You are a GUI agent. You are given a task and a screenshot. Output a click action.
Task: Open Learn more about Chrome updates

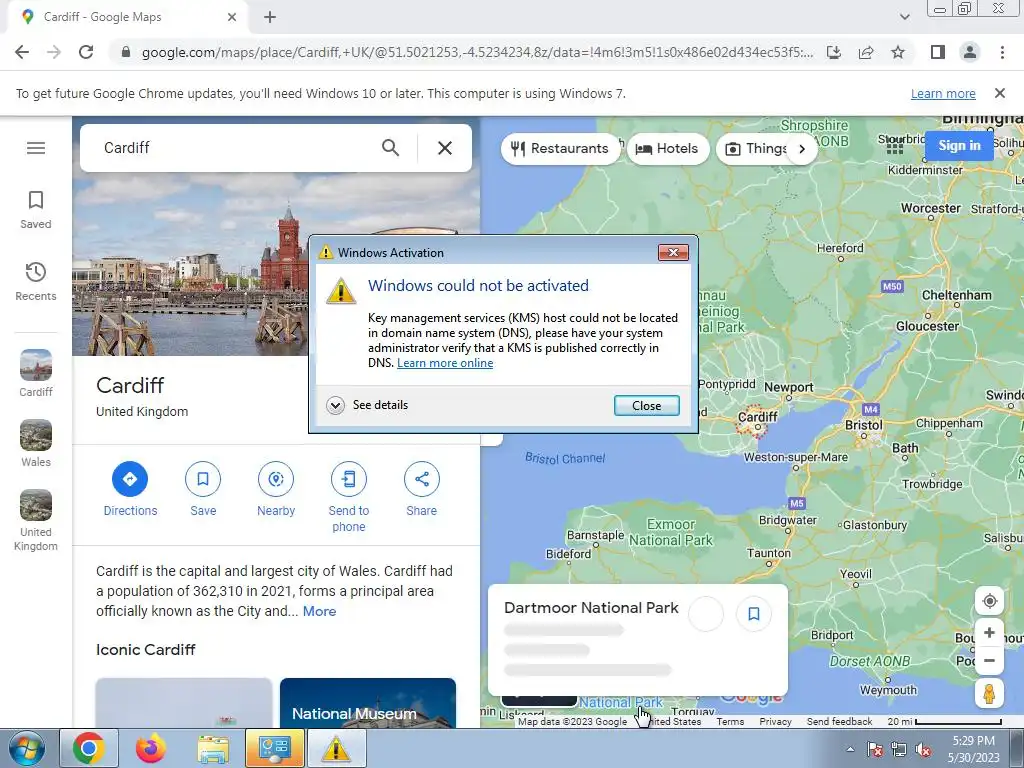click(943, 93)
